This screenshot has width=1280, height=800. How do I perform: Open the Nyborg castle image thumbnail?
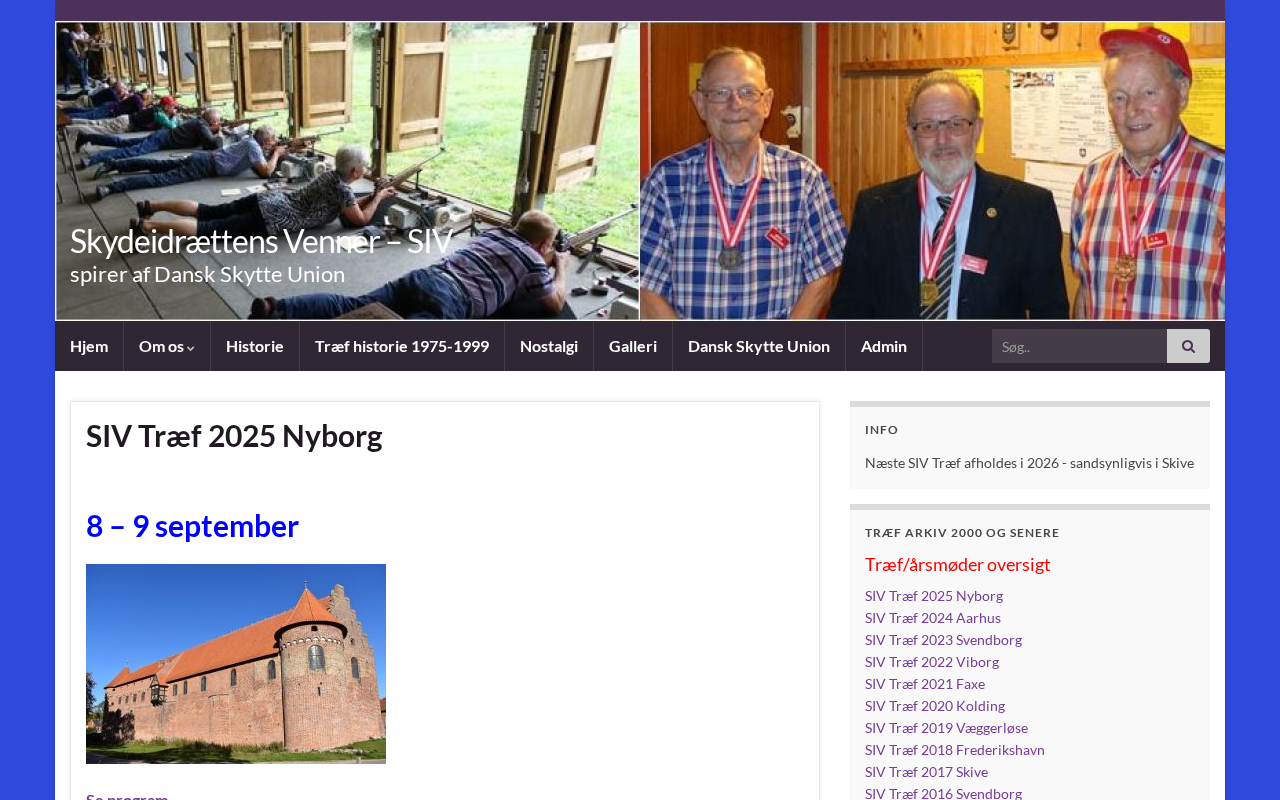coord(236,664)
